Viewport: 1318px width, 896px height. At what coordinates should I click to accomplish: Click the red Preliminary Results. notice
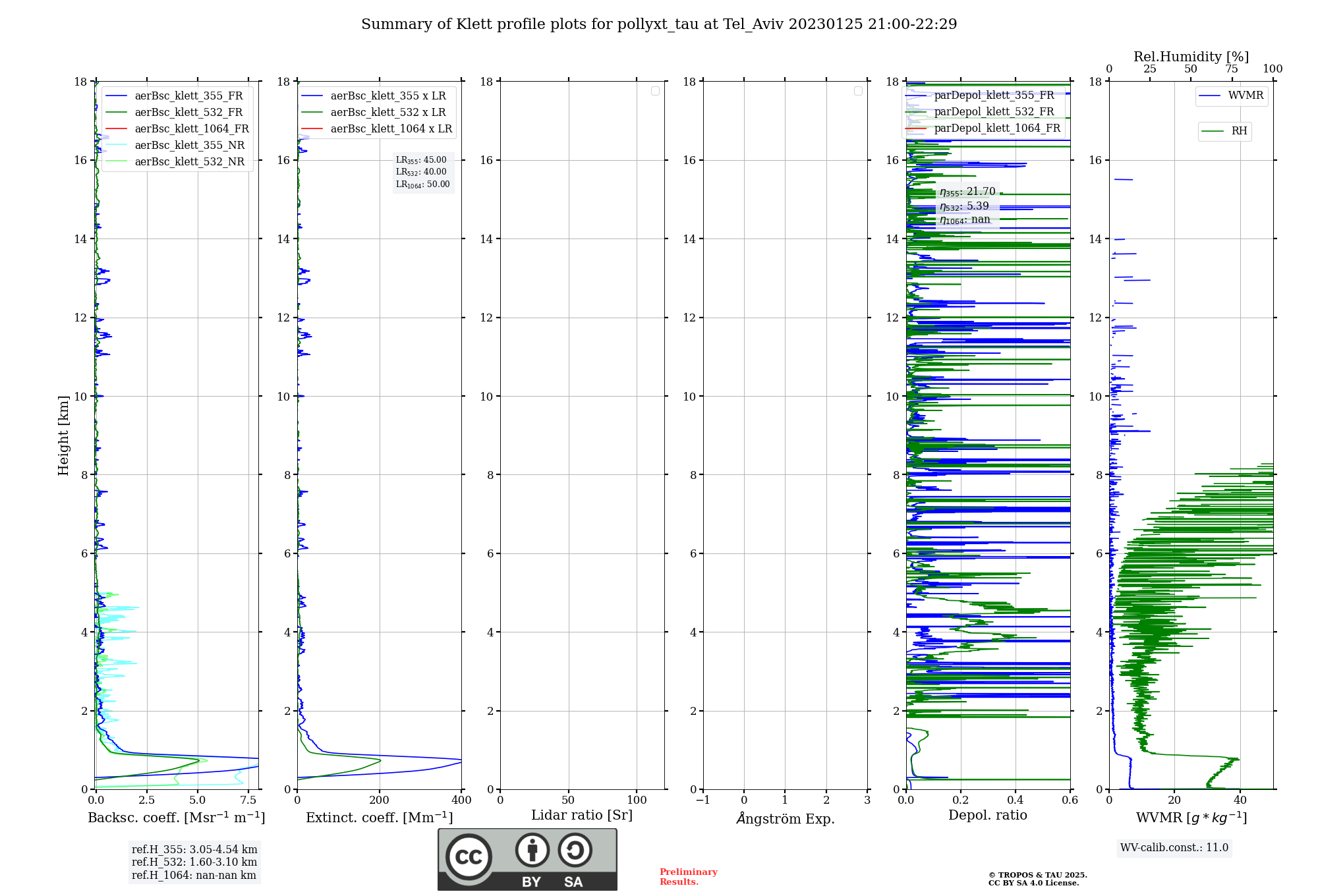pos(689,877)
